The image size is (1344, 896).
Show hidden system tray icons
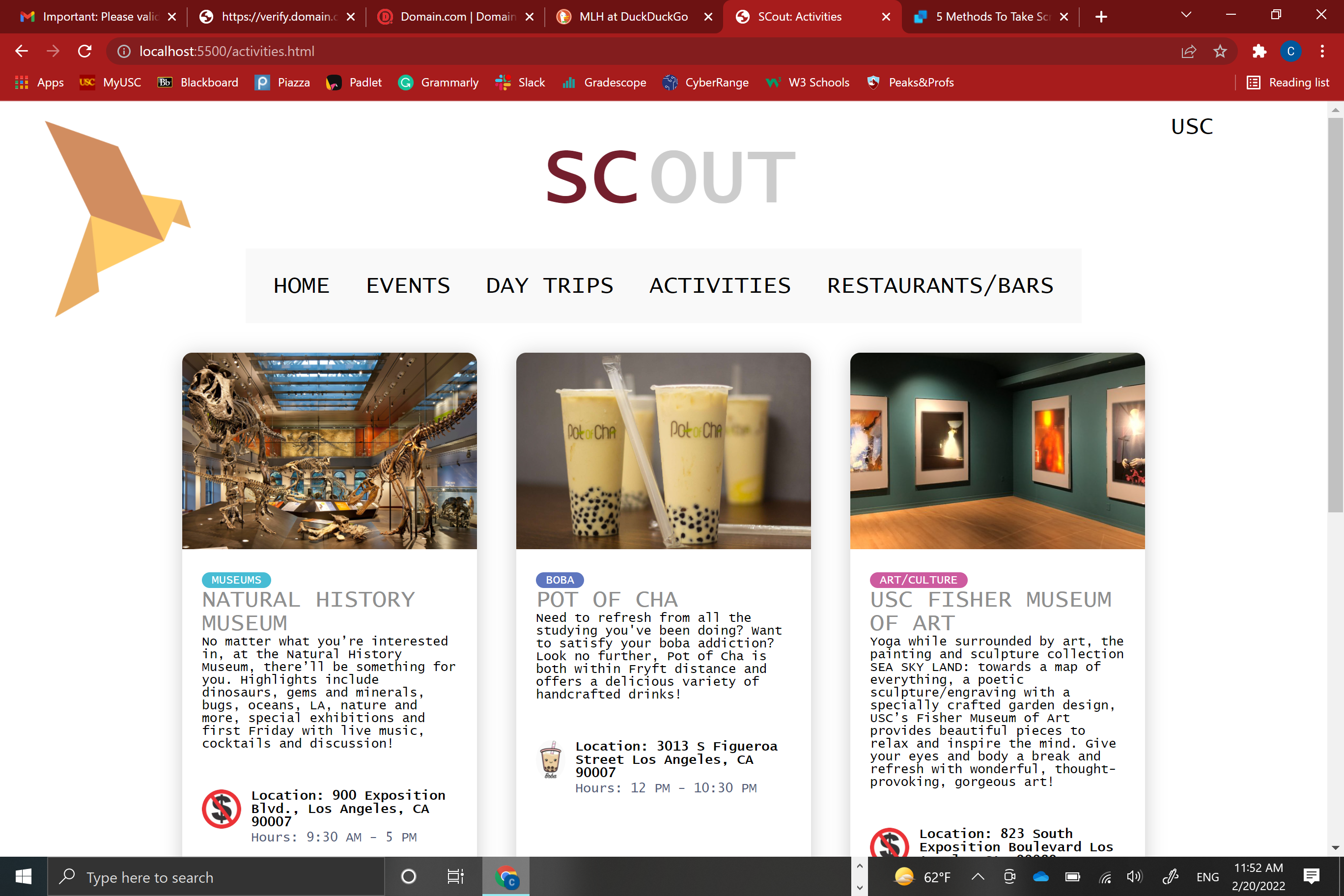[x=978, y=876]
